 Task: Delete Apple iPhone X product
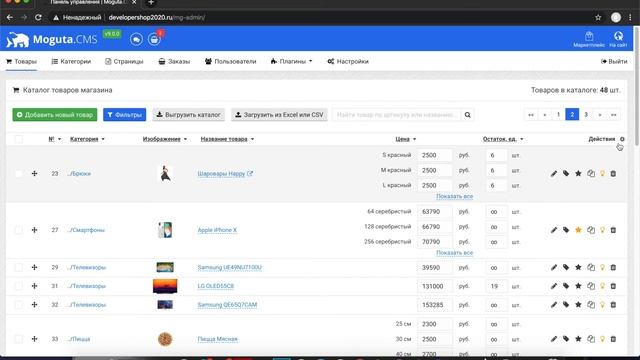pos(613,230)
